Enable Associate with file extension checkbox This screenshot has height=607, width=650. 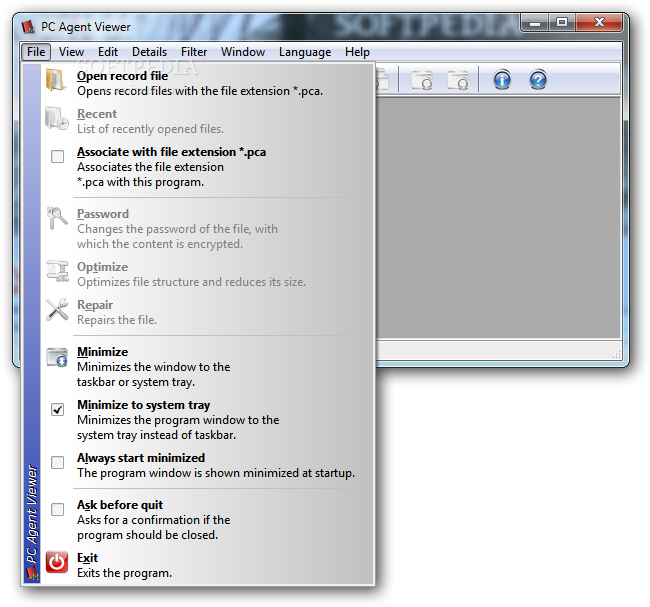[57, 156]
